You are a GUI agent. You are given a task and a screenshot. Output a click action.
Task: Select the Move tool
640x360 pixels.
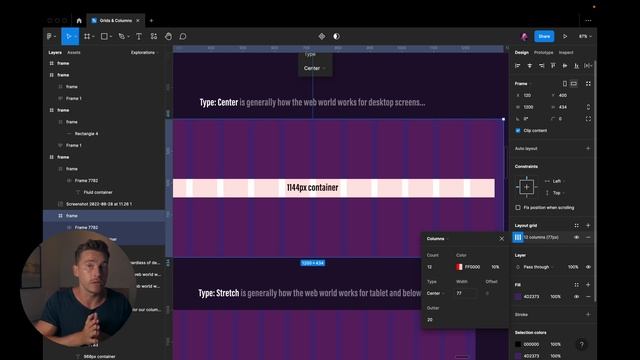tap(68, 36)
